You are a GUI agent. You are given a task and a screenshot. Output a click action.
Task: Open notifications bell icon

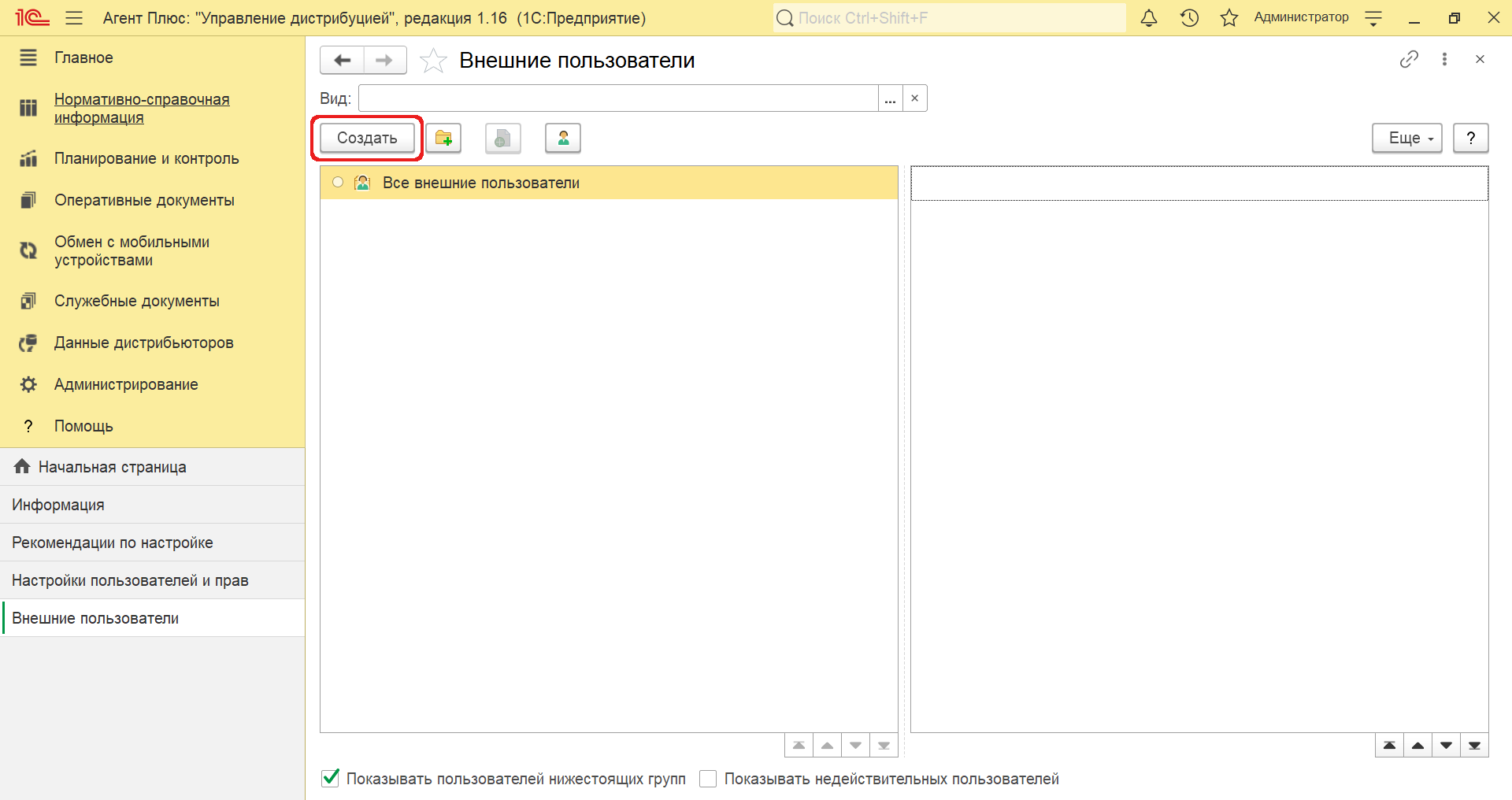coord(1148,18)
